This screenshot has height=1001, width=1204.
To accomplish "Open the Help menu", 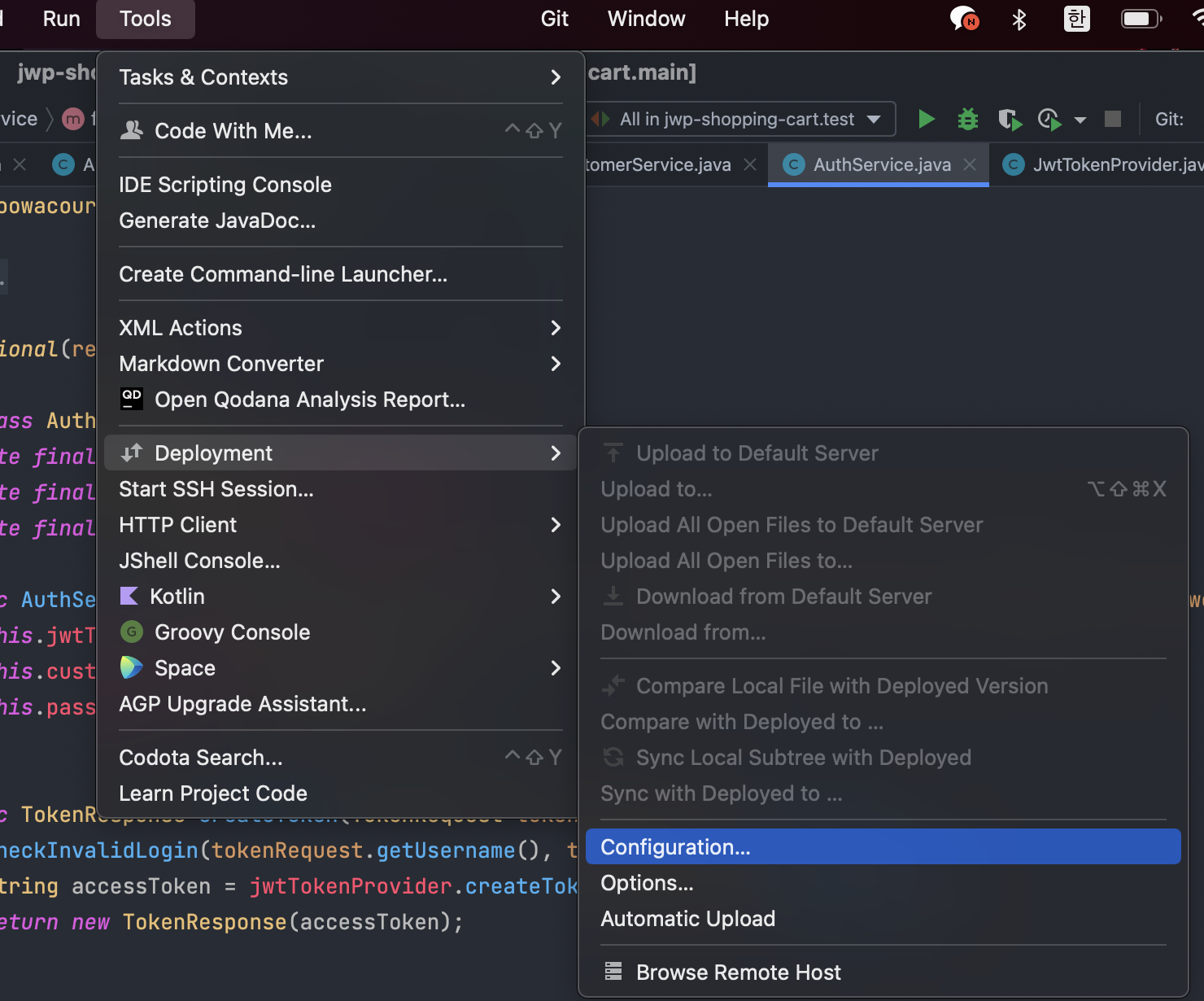I will coord(746,19).
